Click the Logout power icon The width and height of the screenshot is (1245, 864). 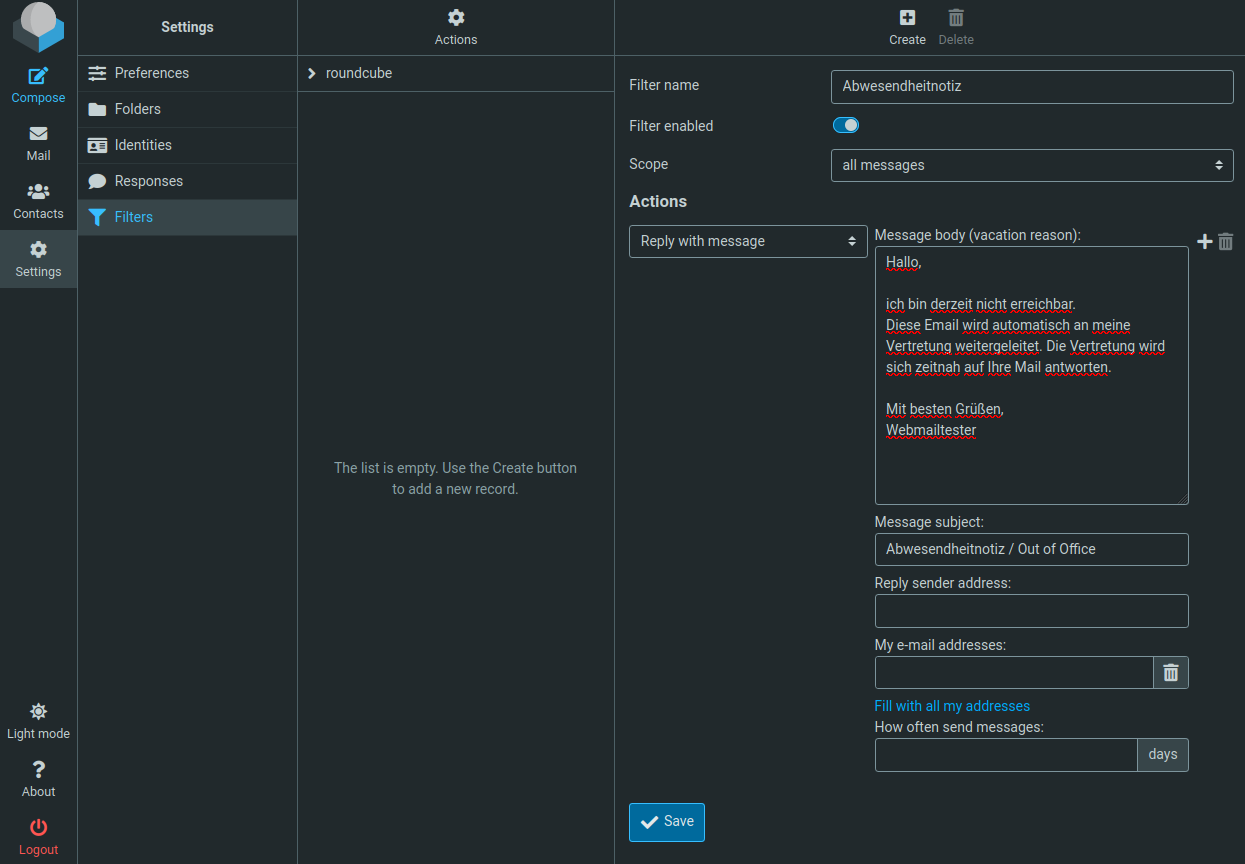coord(38,828)
